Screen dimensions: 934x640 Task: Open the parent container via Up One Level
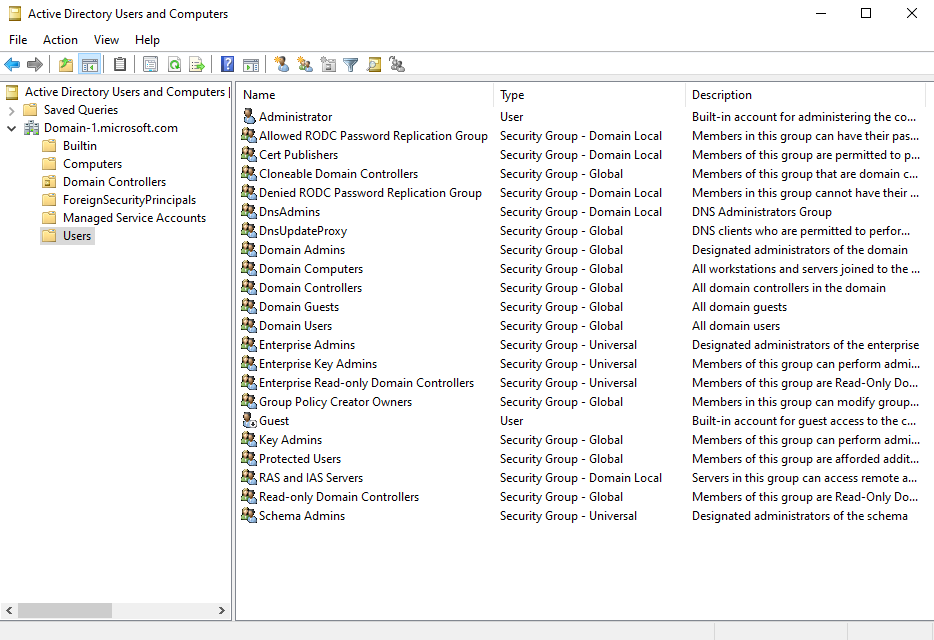[64, 64]
